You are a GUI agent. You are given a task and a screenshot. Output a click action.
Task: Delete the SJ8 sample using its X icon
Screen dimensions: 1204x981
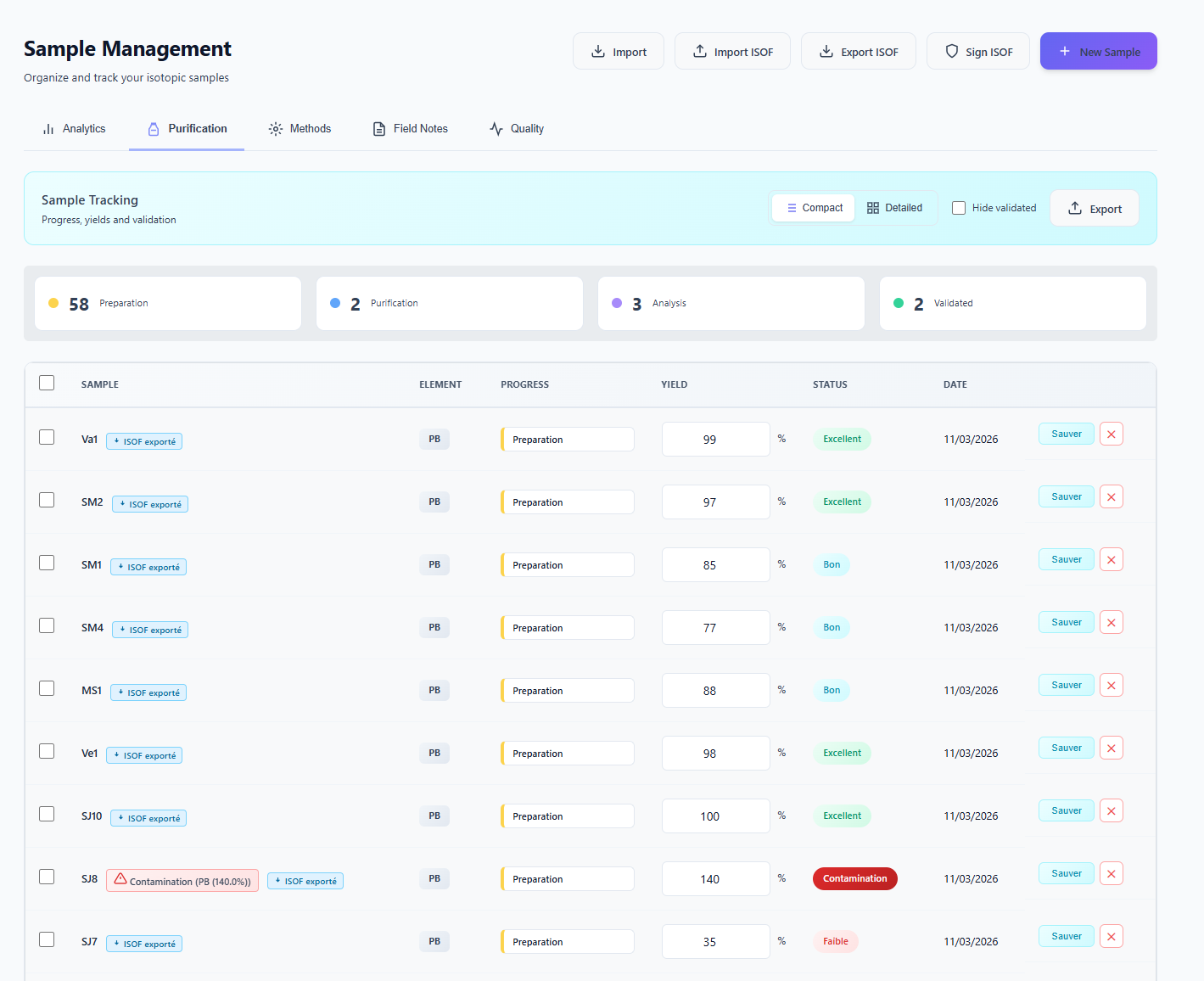tap(1111, 874)
